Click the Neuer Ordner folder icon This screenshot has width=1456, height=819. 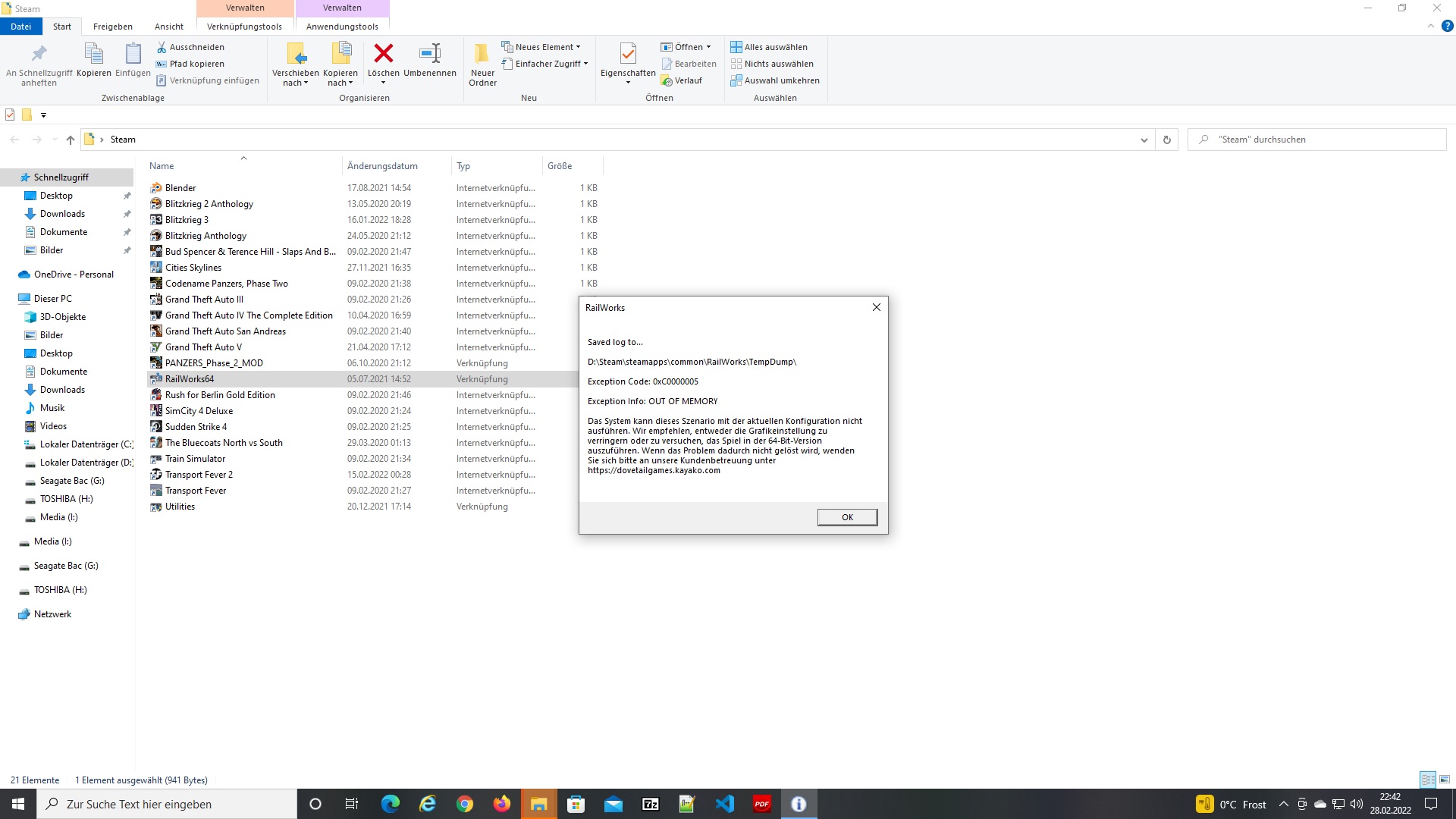click(482, 54)
